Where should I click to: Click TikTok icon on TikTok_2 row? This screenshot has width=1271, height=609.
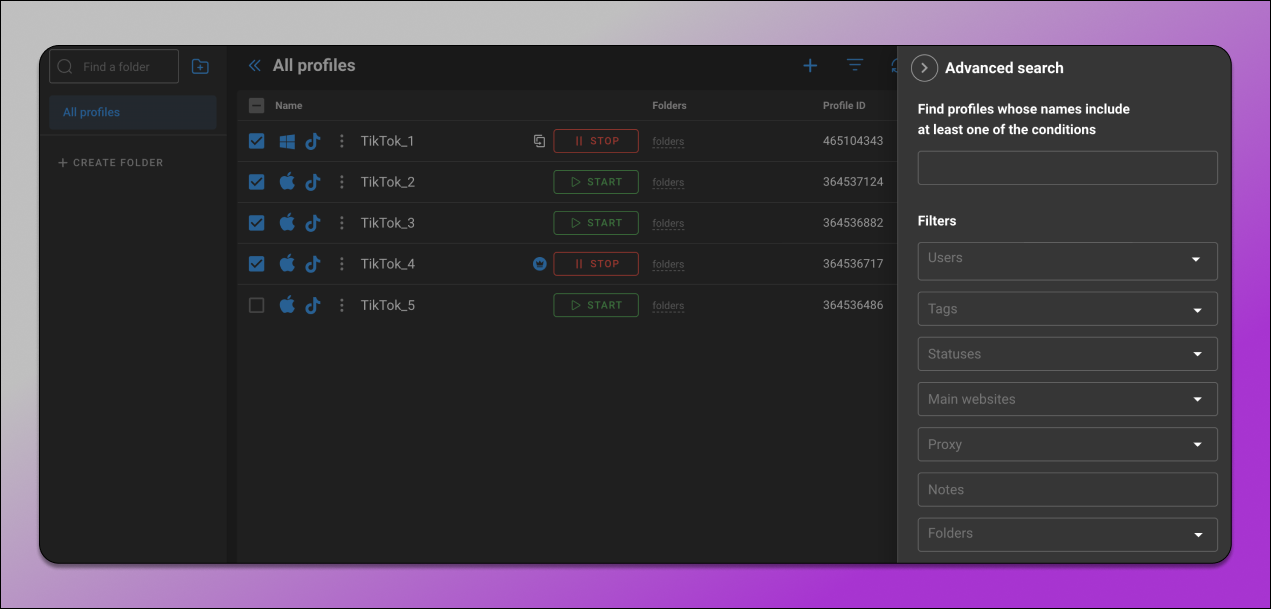click(313, 182)
